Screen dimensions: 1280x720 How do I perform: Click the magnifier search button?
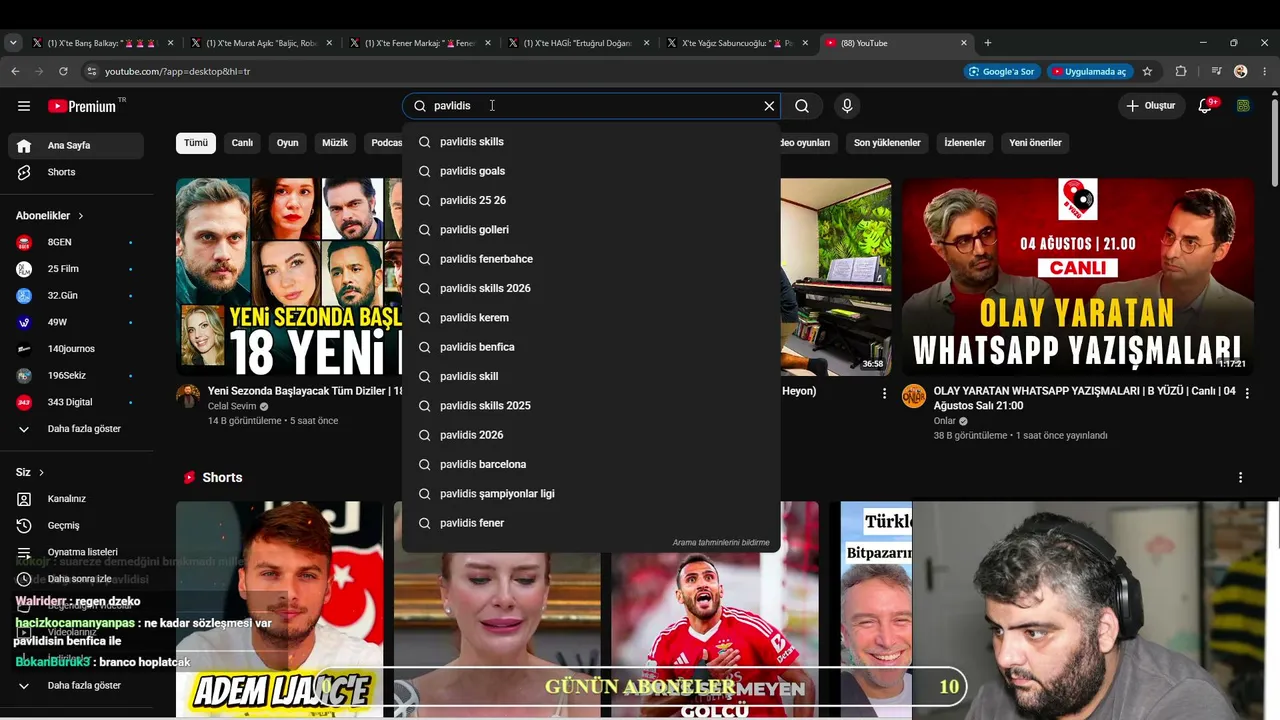(x=802, y=106)
